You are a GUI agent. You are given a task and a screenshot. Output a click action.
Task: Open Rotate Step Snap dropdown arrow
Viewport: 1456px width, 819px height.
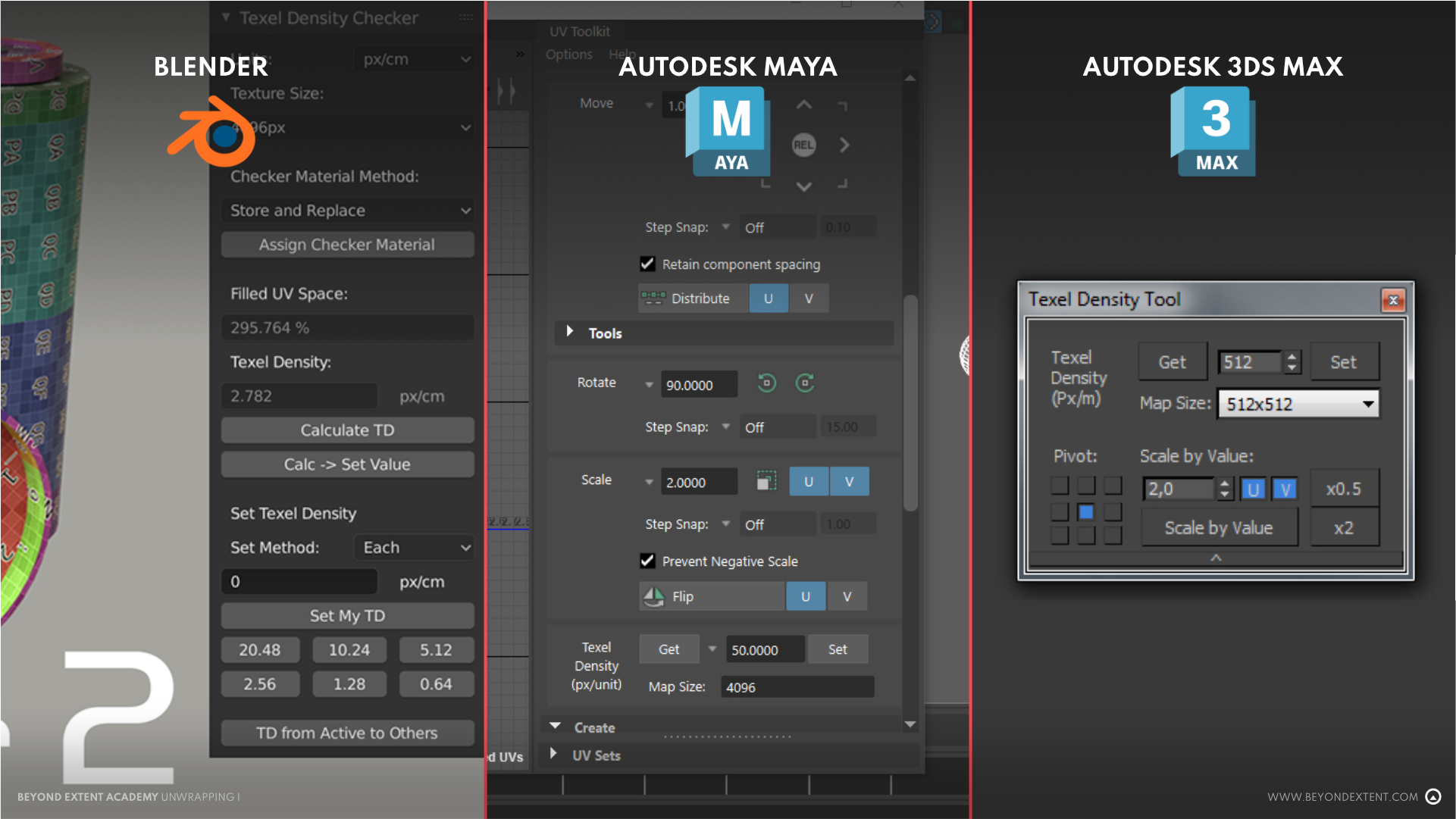pos(725,427)
